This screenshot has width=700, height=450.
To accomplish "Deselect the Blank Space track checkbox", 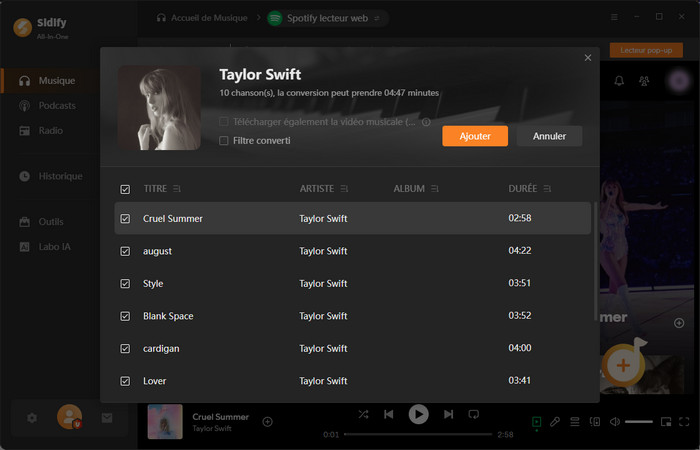I will click(x=125, y=316).
